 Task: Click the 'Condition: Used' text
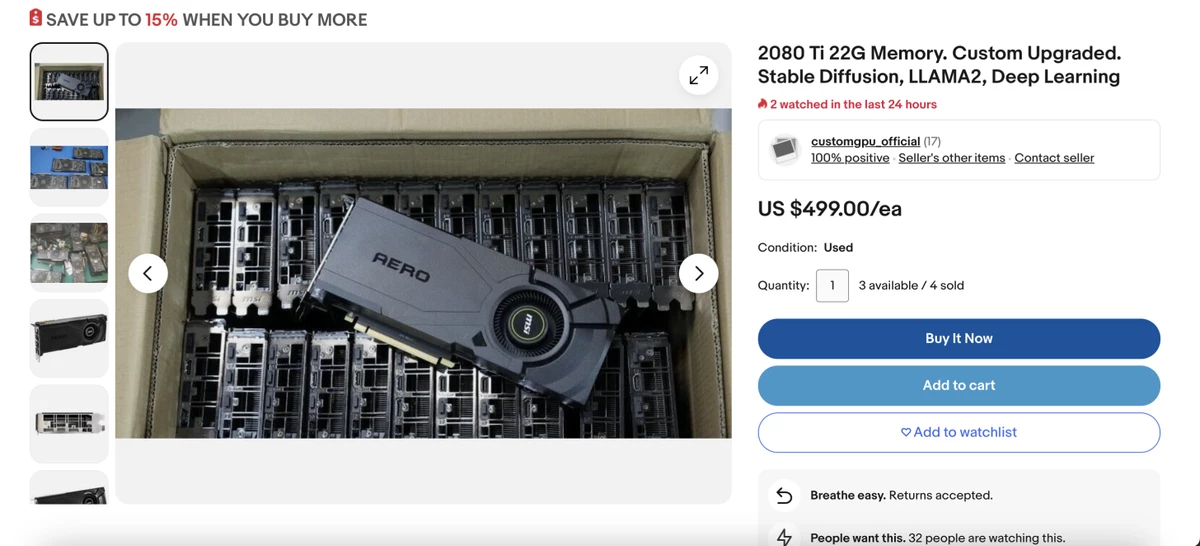pos(805,247)
